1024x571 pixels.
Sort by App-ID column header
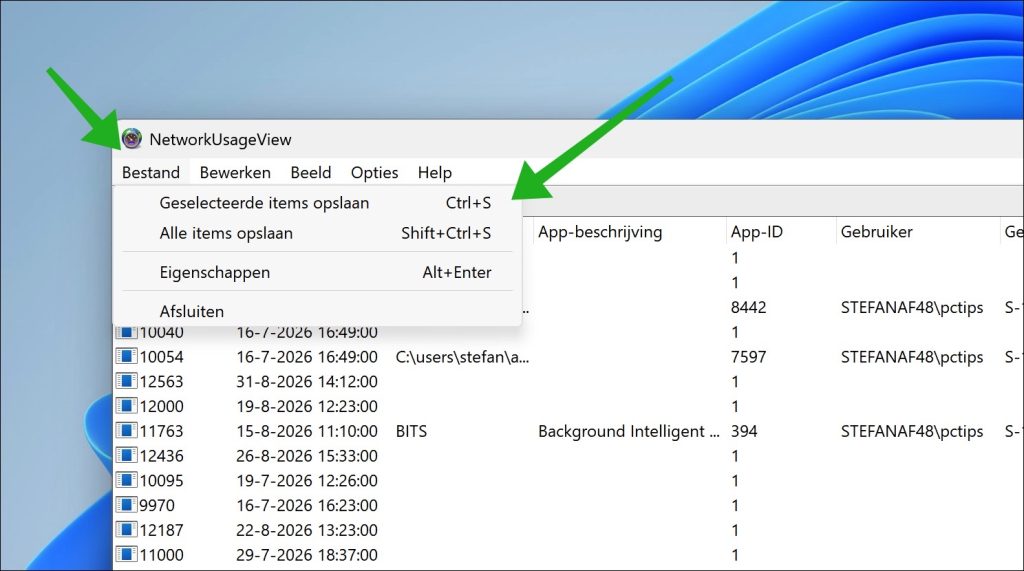(x=780, y=232)
